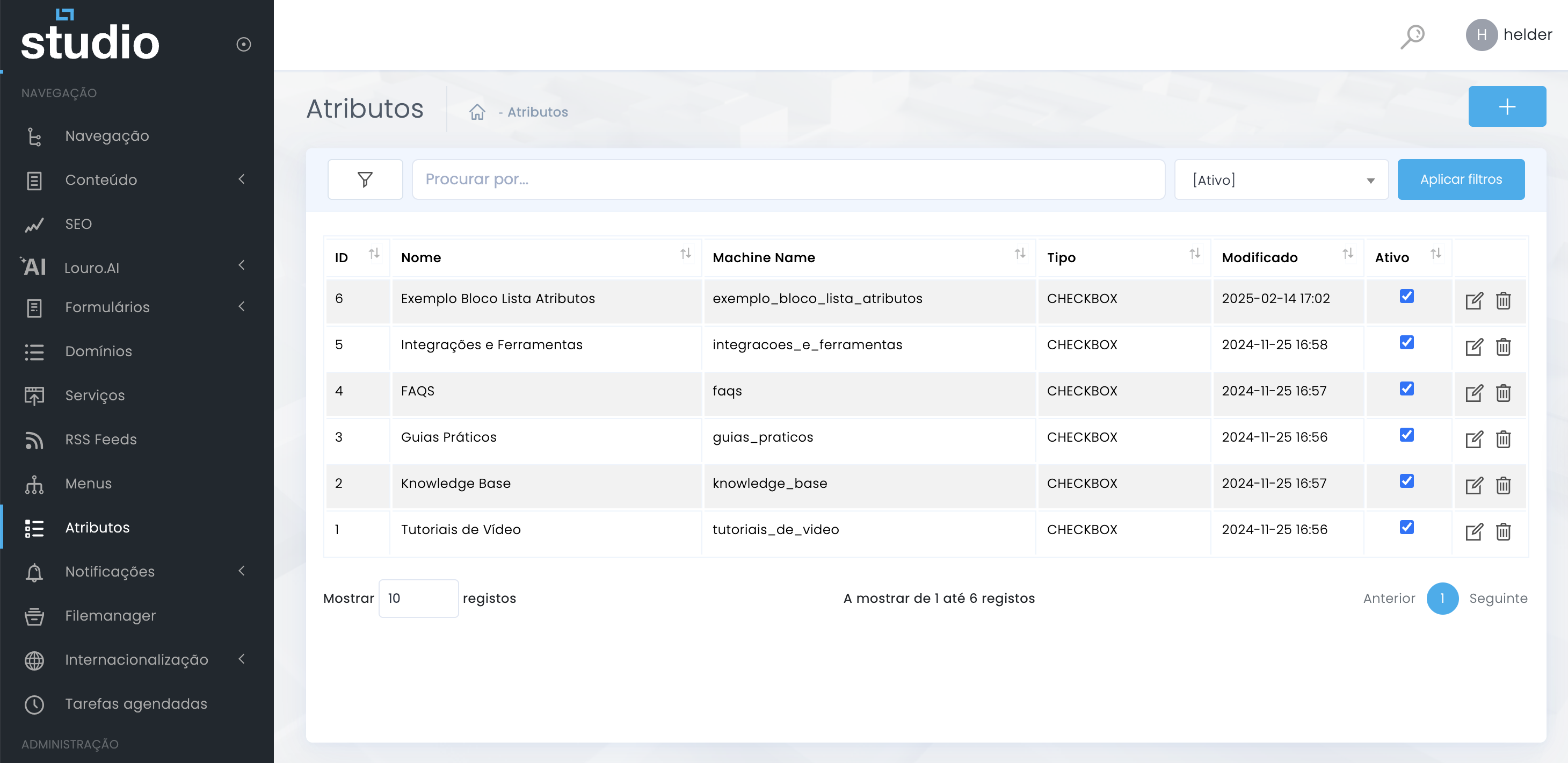Delete Knowledge Base attribute
1568x763 pixels.
[x=1503, y=486]
